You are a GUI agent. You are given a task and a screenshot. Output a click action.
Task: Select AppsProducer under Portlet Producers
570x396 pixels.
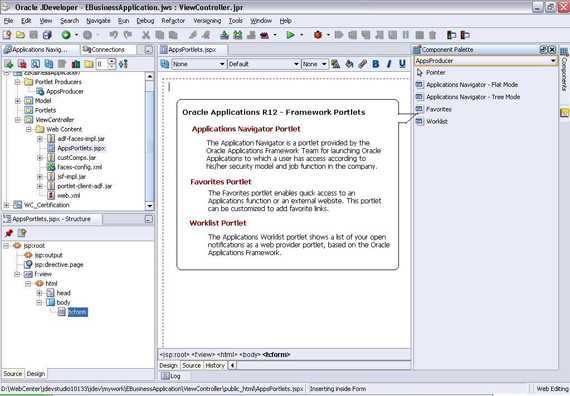click(65, 91)
